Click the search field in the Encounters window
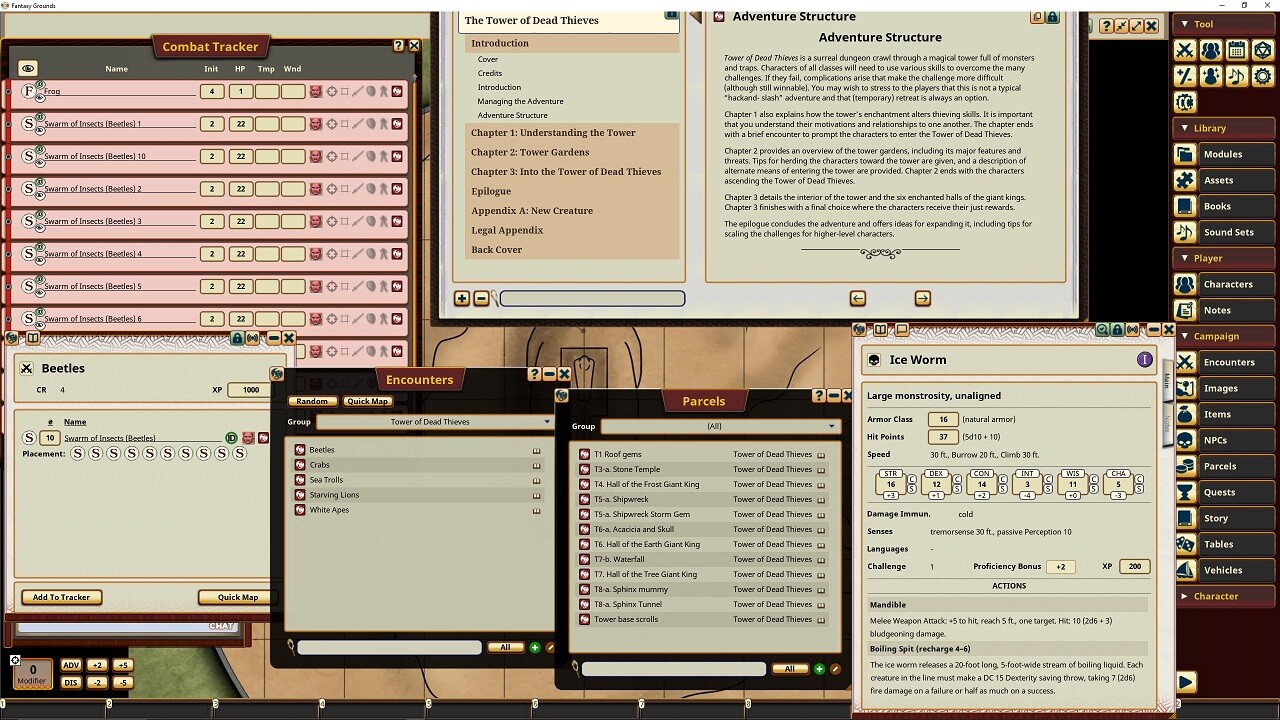This screenshot has width=1280, height=720. pos(388,647)
